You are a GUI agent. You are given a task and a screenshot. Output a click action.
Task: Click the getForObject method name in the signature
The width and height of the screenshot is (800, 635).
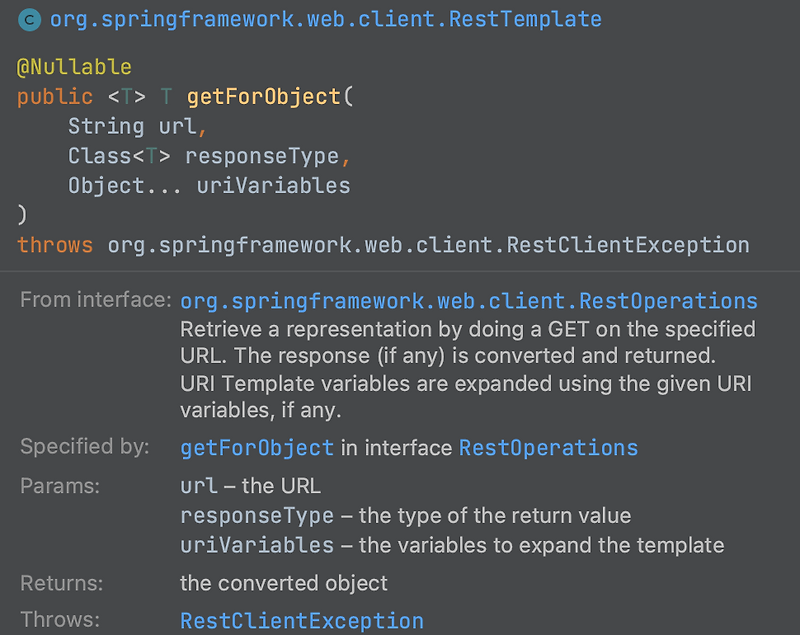[264, 97]
